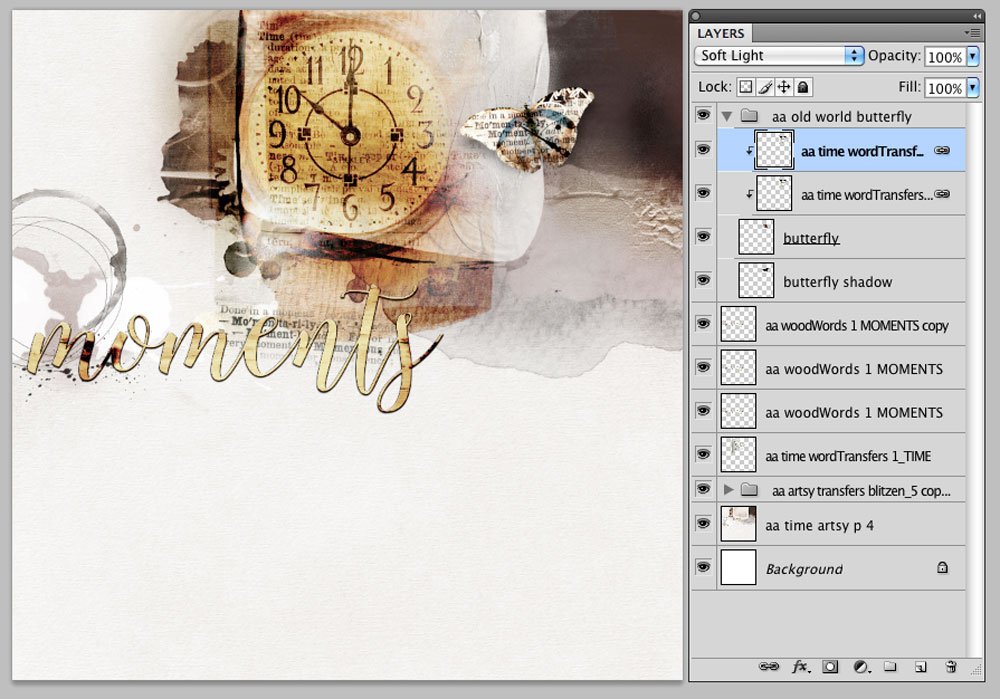
Task: Create a new group folder
Action: click(x=890, y=666)
